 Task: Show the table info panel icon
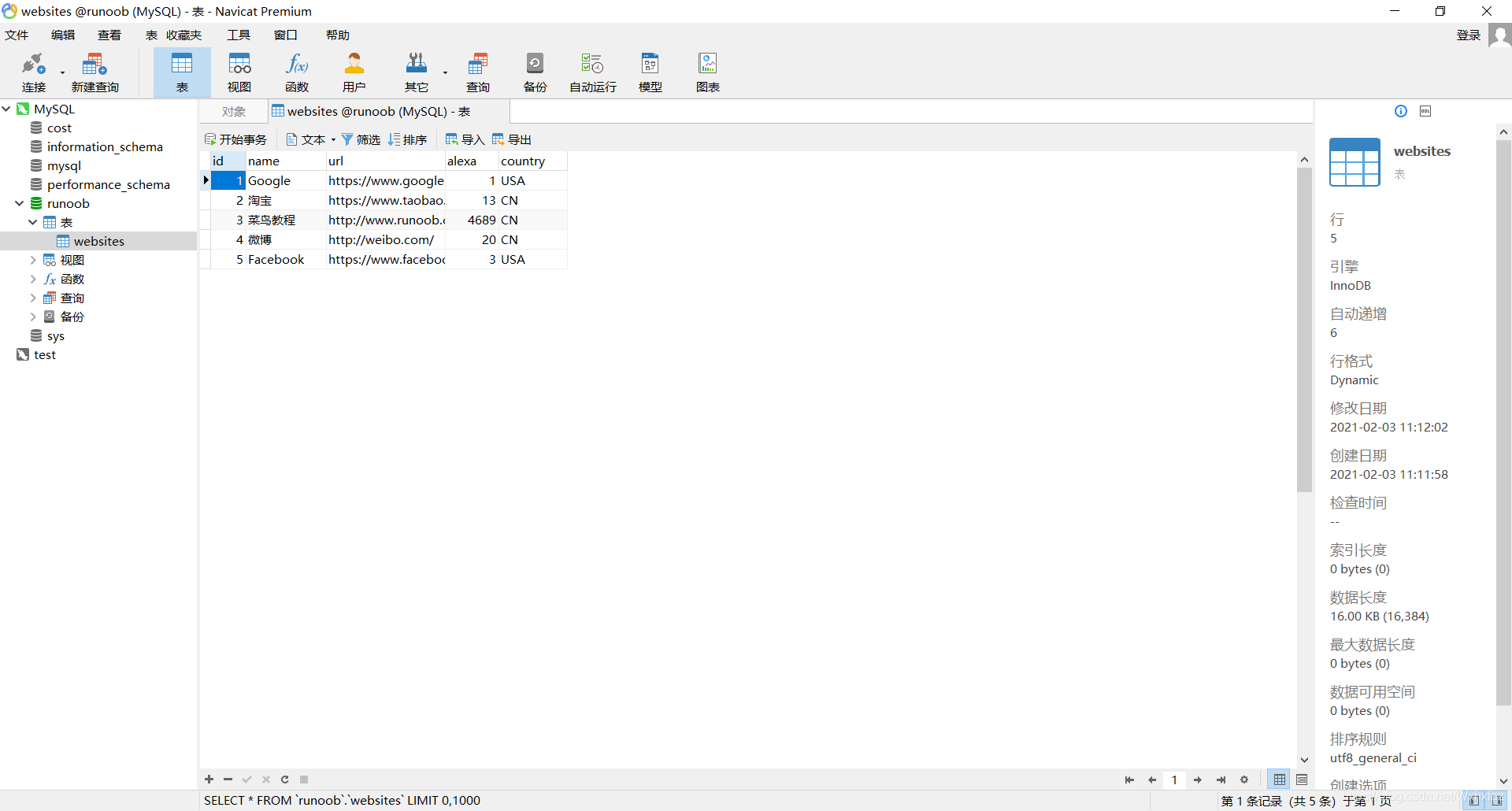click(1401, 111)
